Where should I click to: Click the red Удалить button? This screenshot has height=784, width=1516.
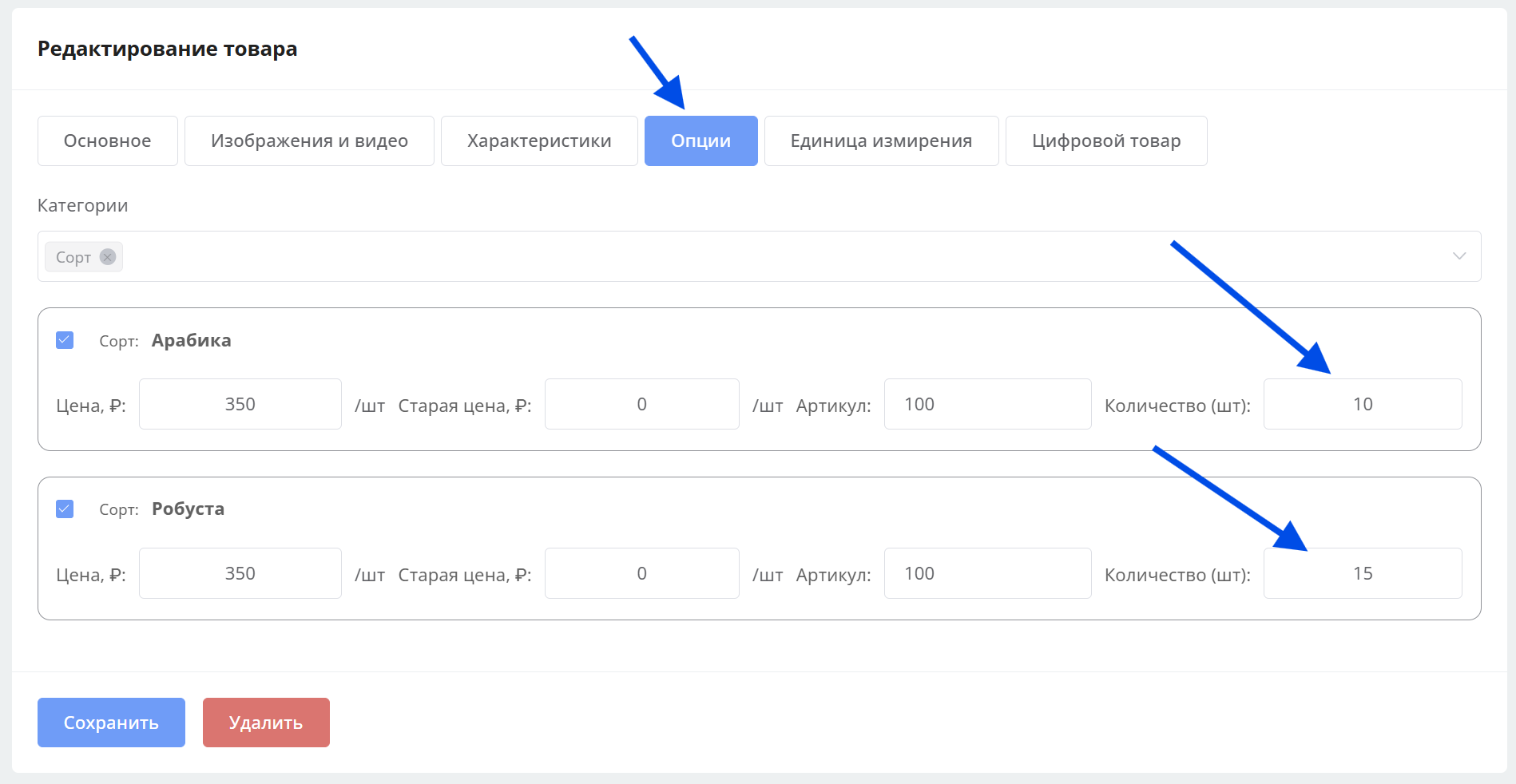[x=266, y=723]
